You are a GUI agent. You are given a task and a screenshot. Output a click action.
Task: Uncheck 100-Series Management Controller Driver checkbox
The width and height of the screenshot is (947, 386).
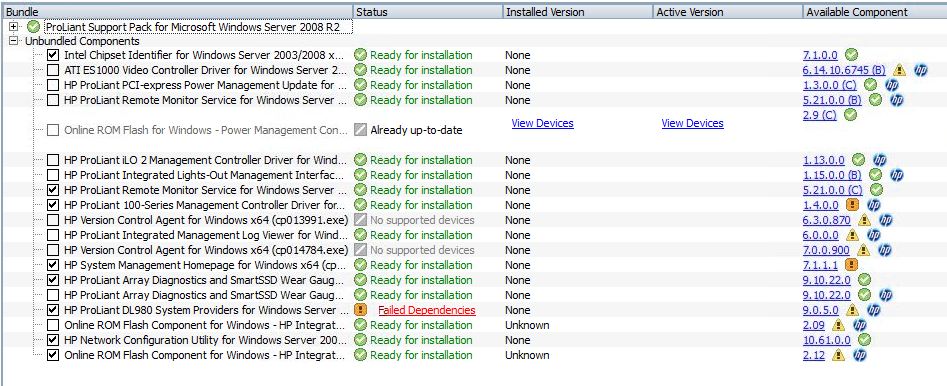point(53,205)
